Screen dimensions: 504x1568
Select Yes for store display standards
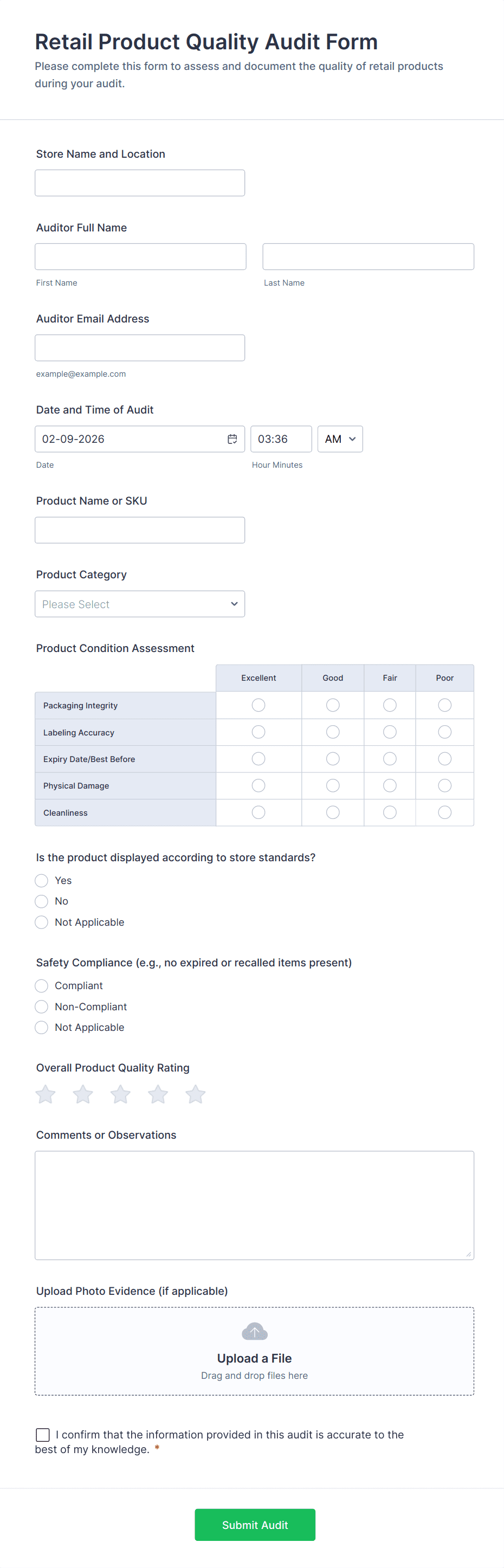click(x=41, y=880)
